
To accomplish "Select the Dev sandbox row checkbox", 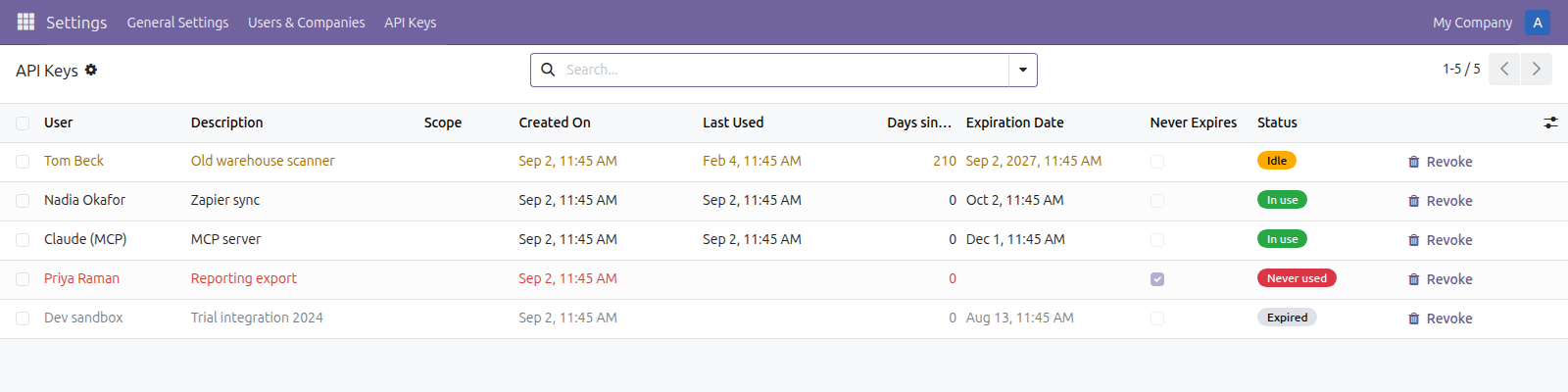I will [x=23, y=318].
